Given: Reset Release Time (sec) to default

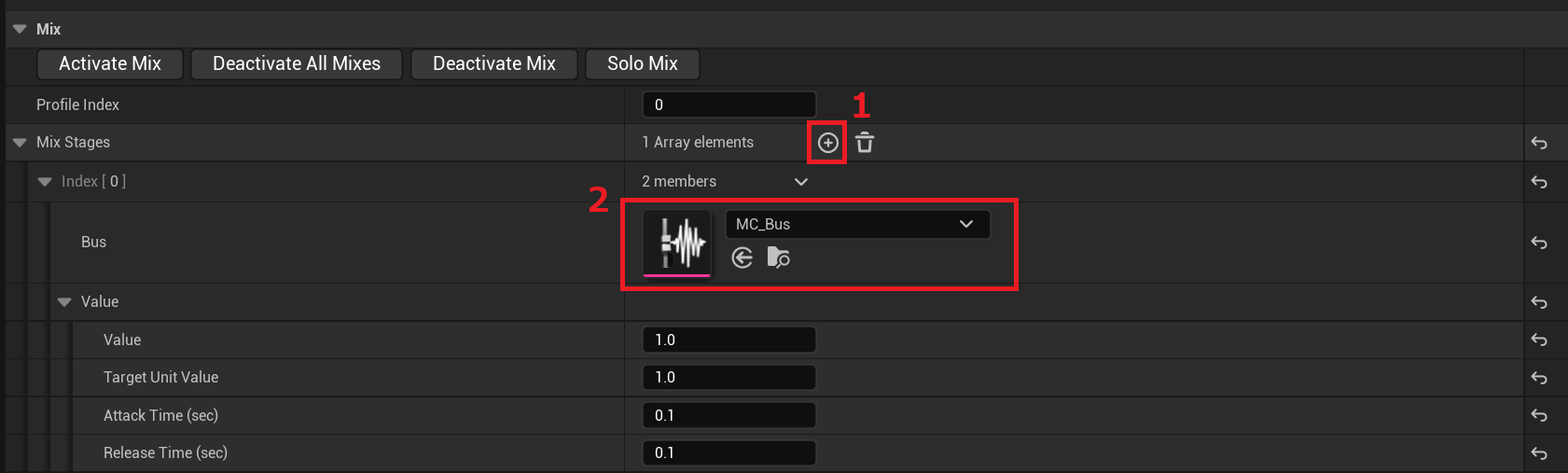Looking at the screenshot, I should [1539, 453].
